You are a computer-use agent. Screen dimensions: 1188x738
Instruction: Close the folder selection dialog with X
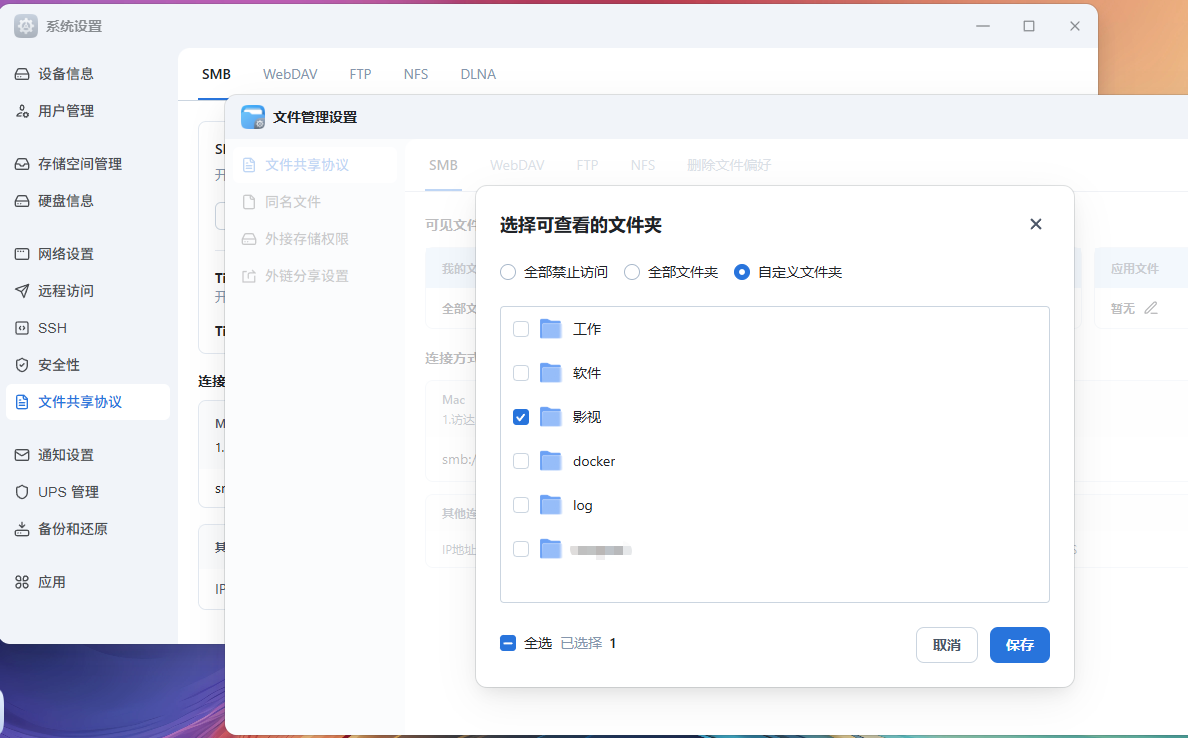[1036, 224]
